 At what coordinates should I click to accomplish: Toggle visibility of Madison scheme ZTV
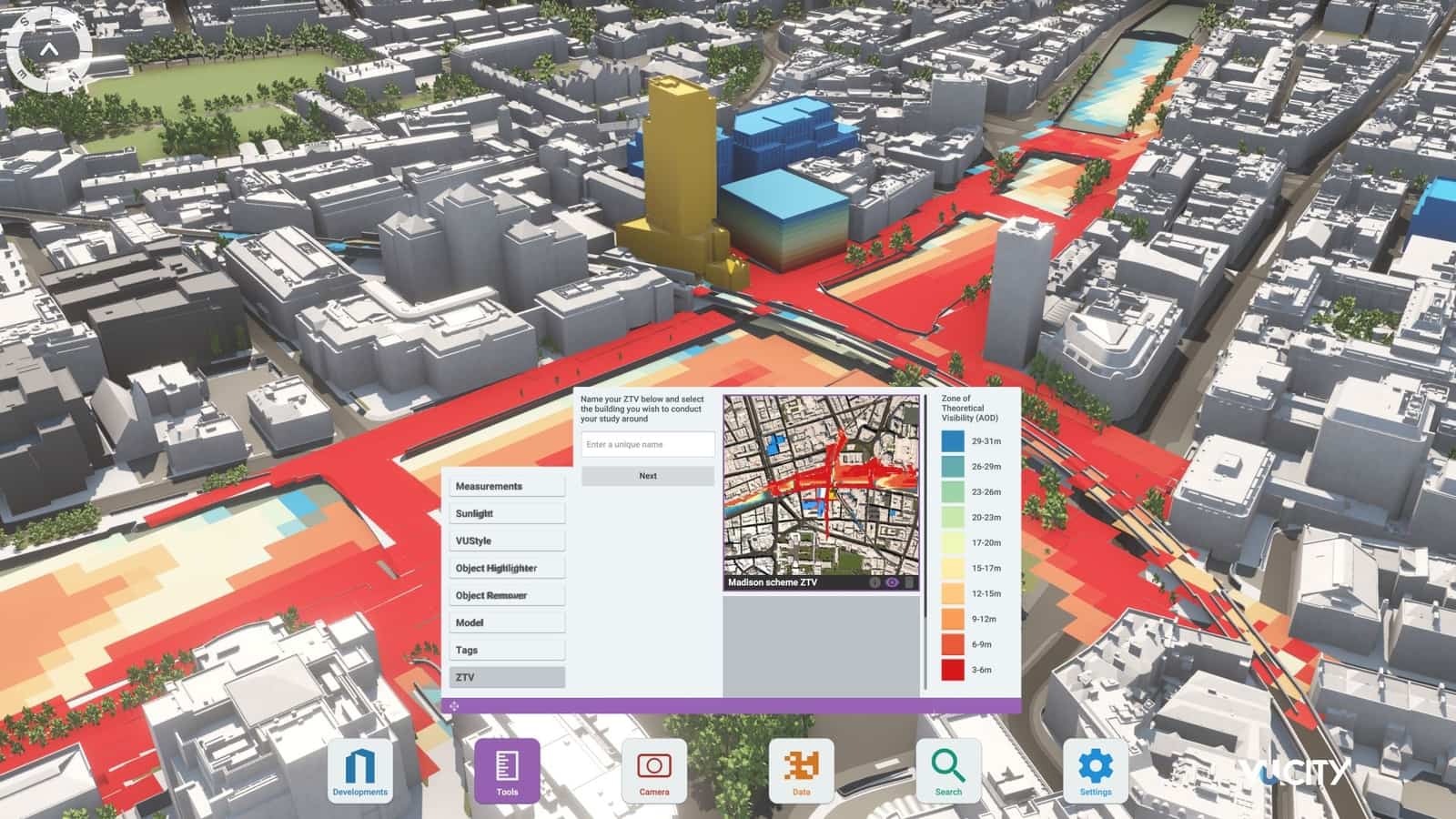[x=893, y=582]
